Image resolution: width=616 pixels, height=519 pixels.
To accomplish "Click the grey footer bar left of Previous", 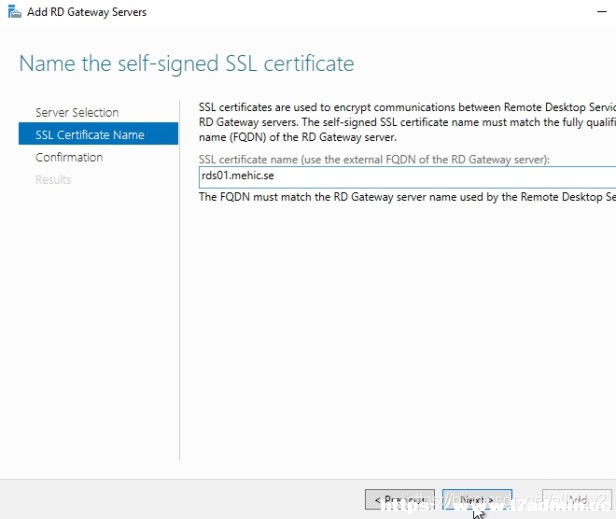I will 181,499.
